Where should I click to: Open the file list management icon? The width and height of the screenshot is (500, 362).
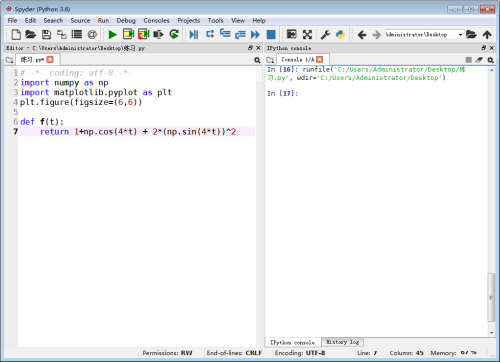click(x=77, y=34)
